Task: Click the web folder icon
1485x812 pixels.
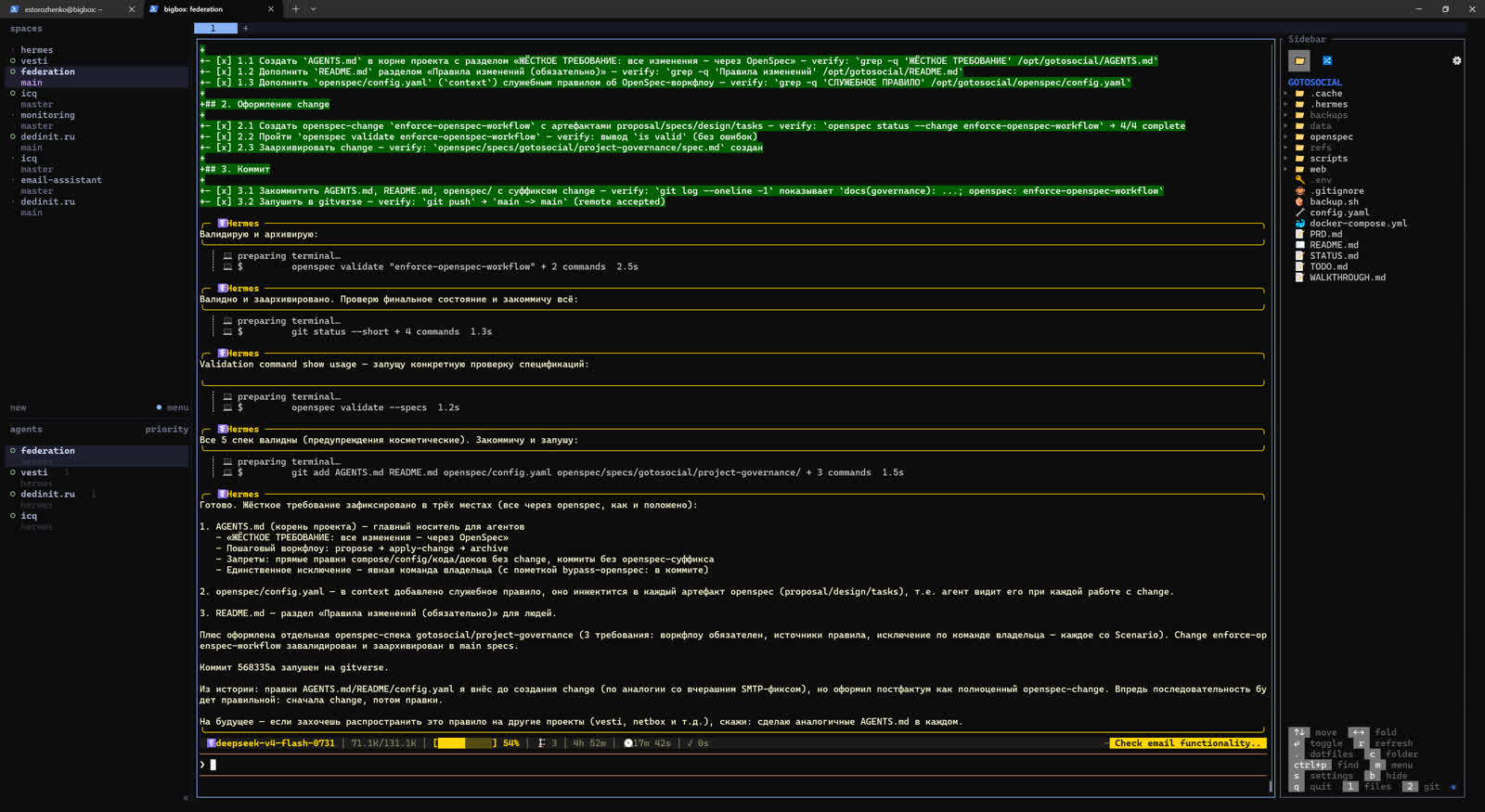Action: [1299, 169]
